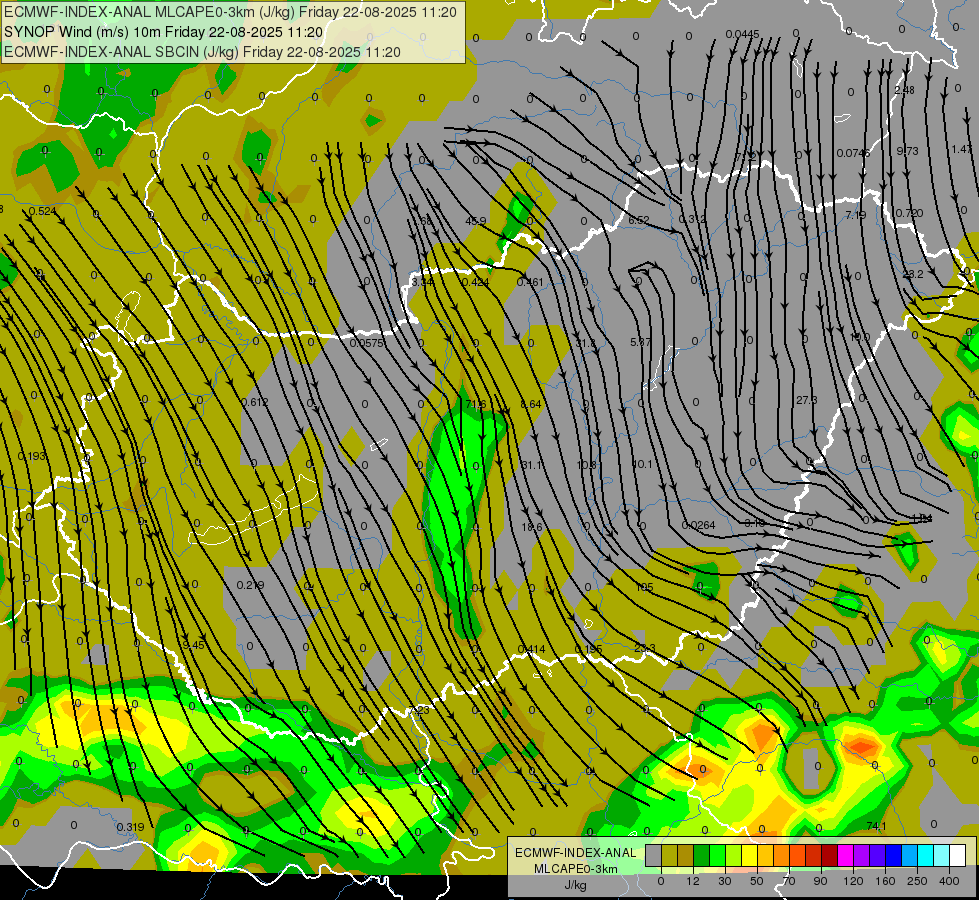Click the legend tick label 400
This screenshot has width=979, height=900.
[949, 881]
